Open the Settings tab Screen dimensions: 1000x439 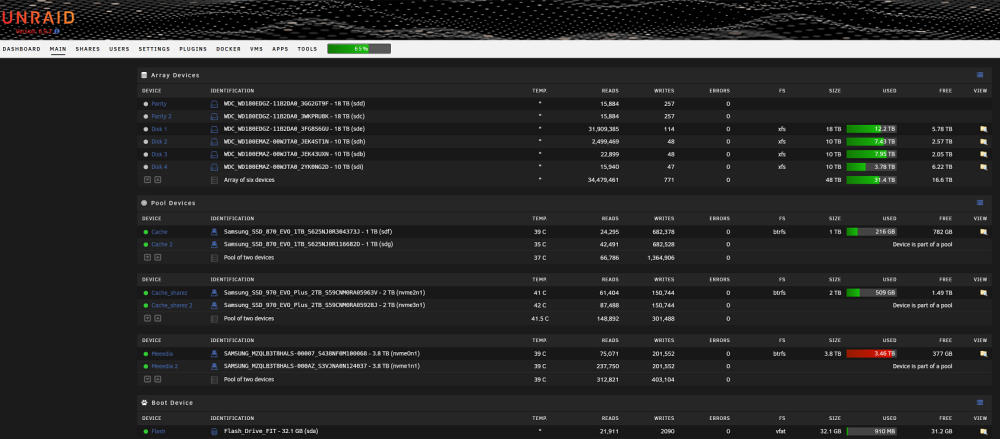point(154,49)
